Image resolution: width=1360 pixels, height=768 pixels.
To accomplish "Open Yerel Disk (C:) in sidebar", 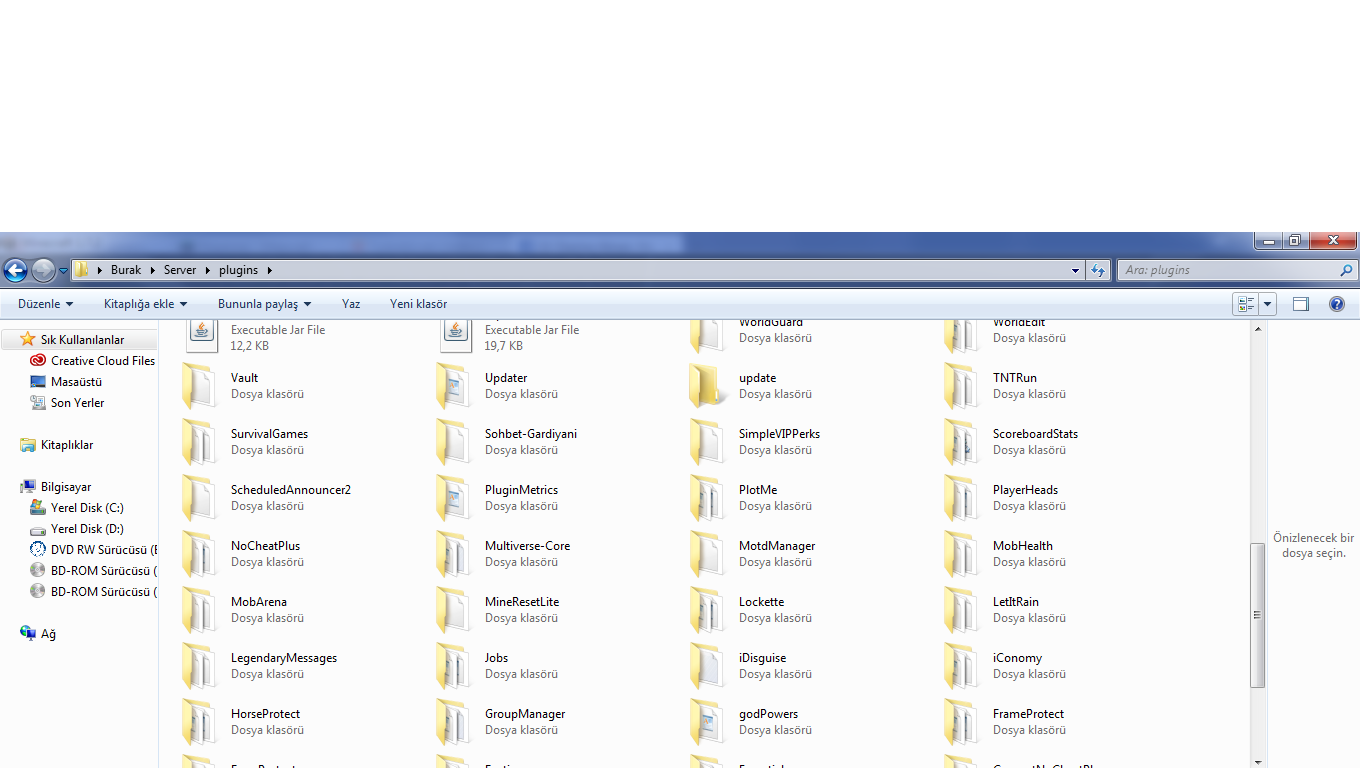I will [x=87, y=508].
